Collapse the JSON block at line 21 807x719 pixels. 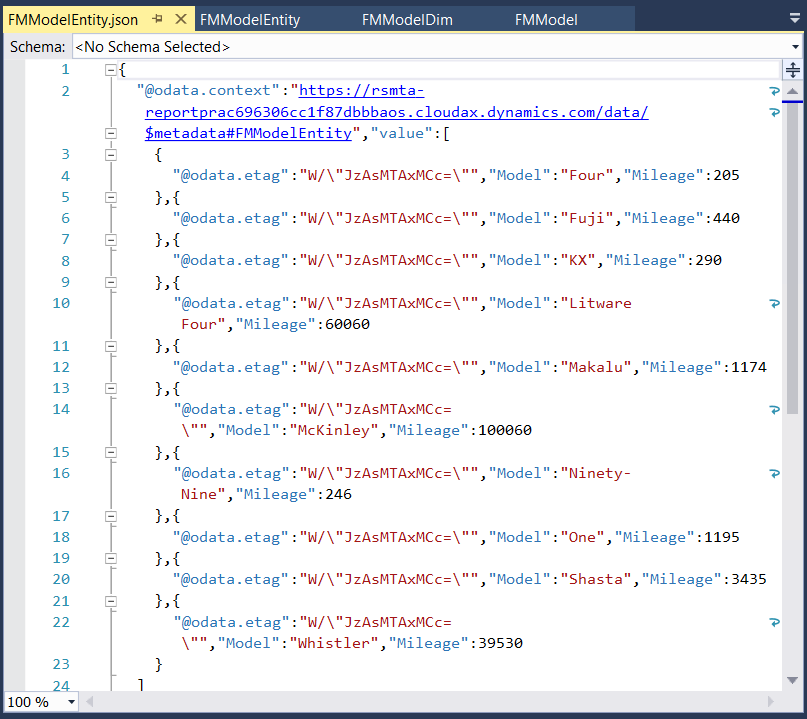tap(110, 601)
